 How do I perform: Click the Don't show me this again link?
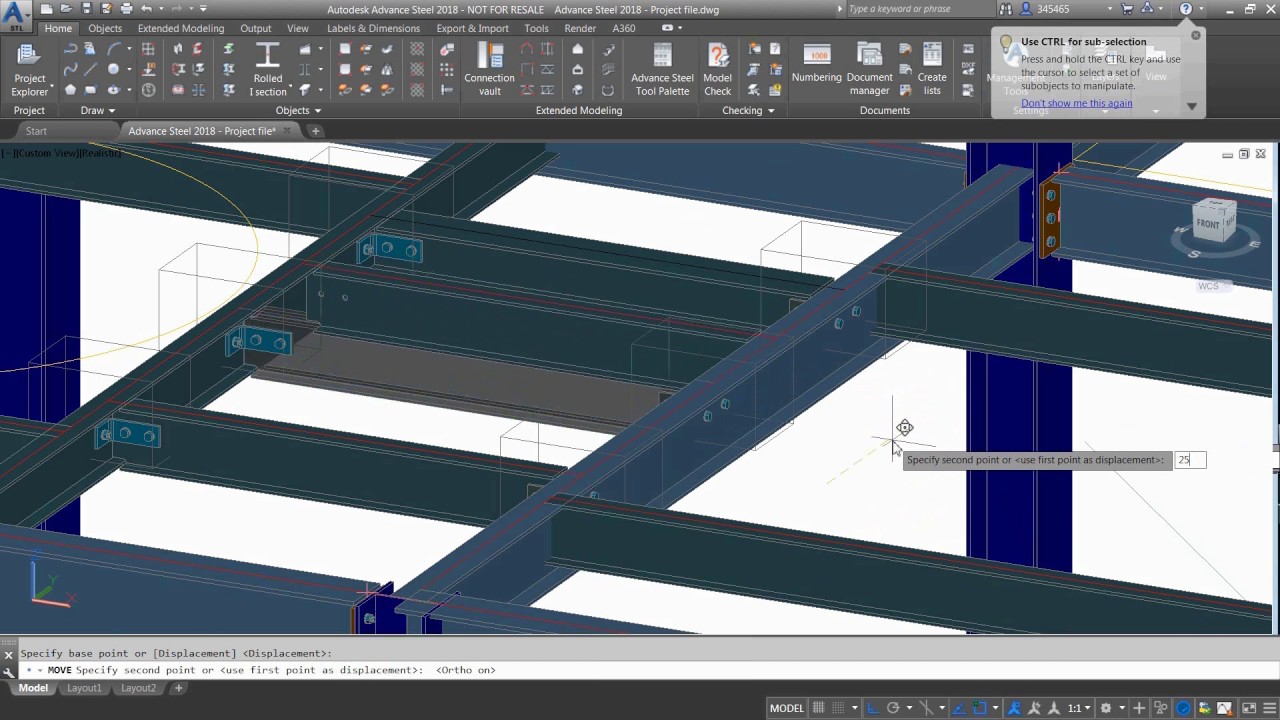coord(1076,103)
